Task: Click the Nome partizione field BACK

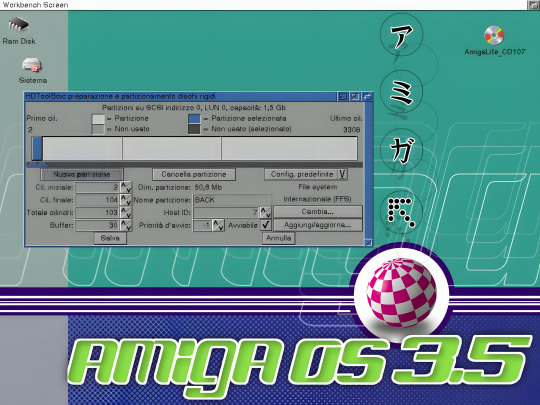Action: (232, 200)
